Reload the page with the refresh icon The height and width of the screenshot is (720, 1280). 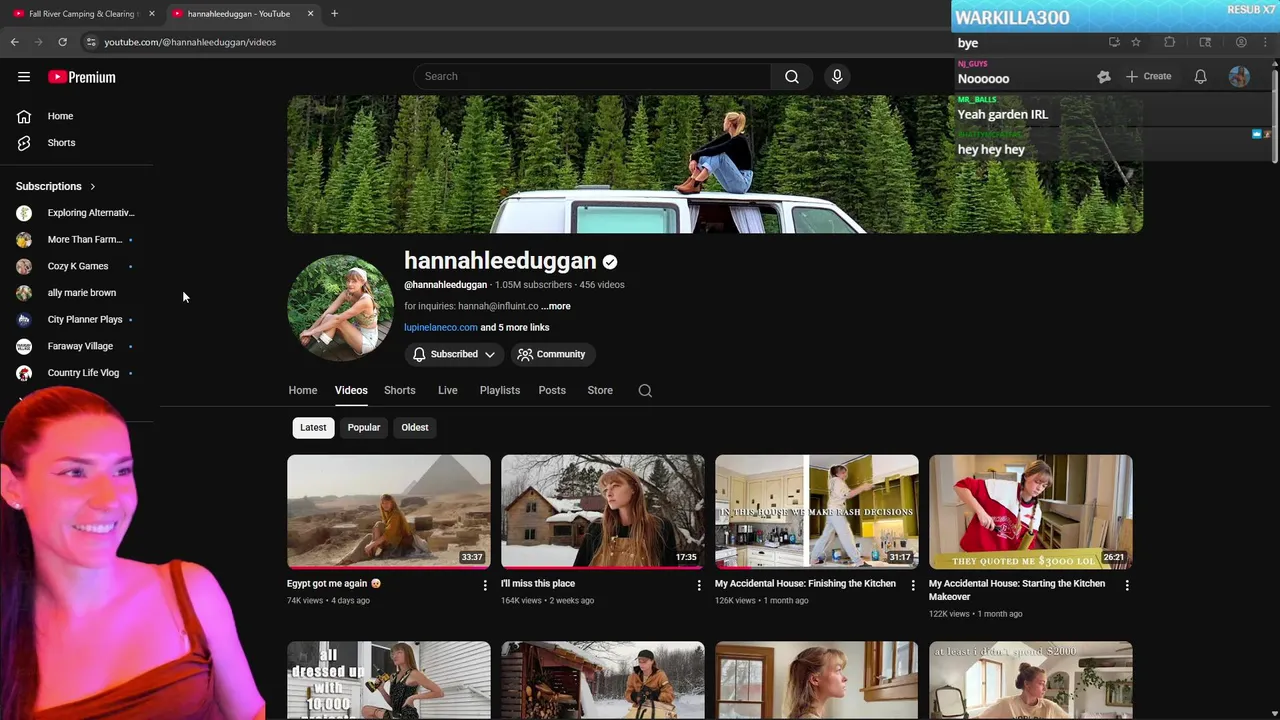pos(62,42)
